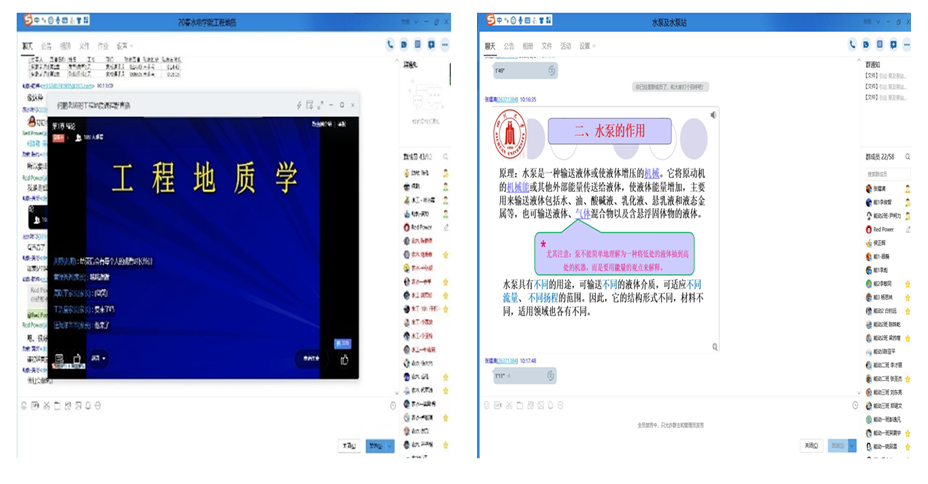The height and width of the screenshot is (484, 928).
Task: Open scissors screenshot tool in left chat toolbar
Action: click(47, 405)
